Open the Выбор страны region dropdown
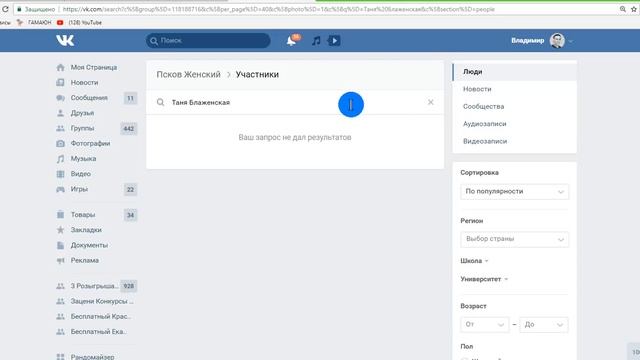This screenshot has width=640, height=360. pyautogui.click(x=514, y=239)
